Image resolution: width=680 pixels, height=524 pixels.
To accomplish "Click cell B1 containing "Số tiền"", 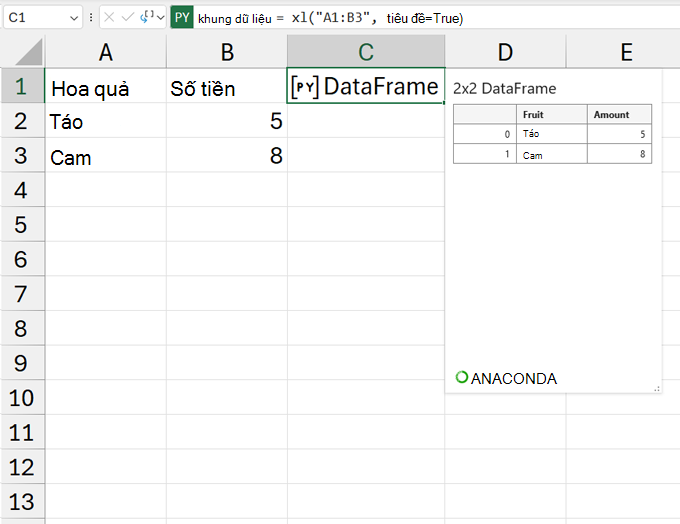I will (227, 86).
